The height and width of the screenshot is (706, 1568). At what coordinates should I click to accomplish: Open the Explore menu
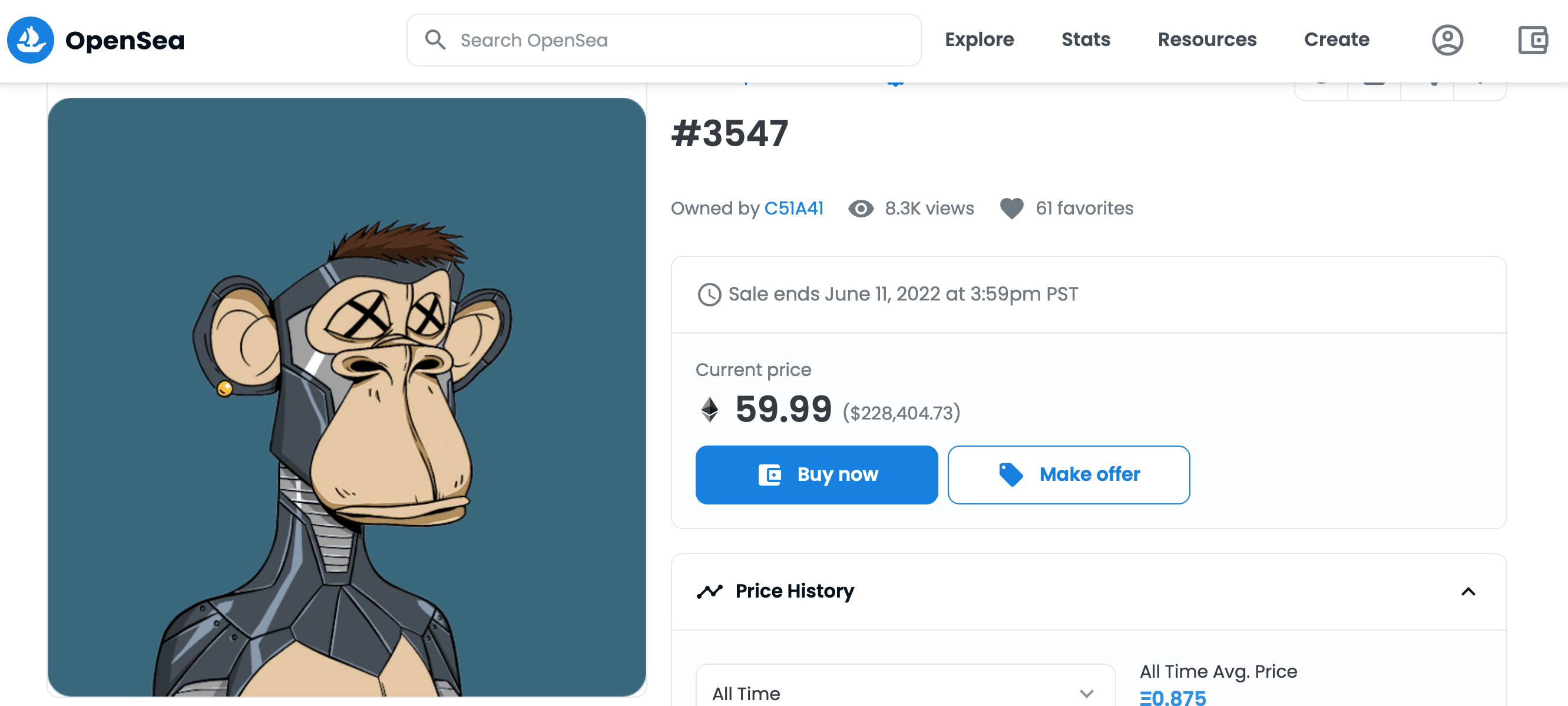click(979, 39)
